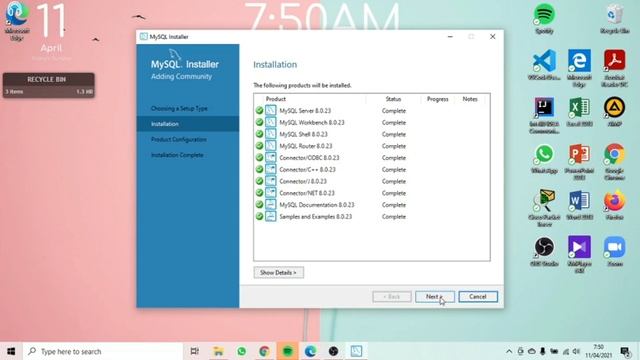
Task: Select the MySQL Documentation 8.0.23 row
Action: (x=371, y=205)
